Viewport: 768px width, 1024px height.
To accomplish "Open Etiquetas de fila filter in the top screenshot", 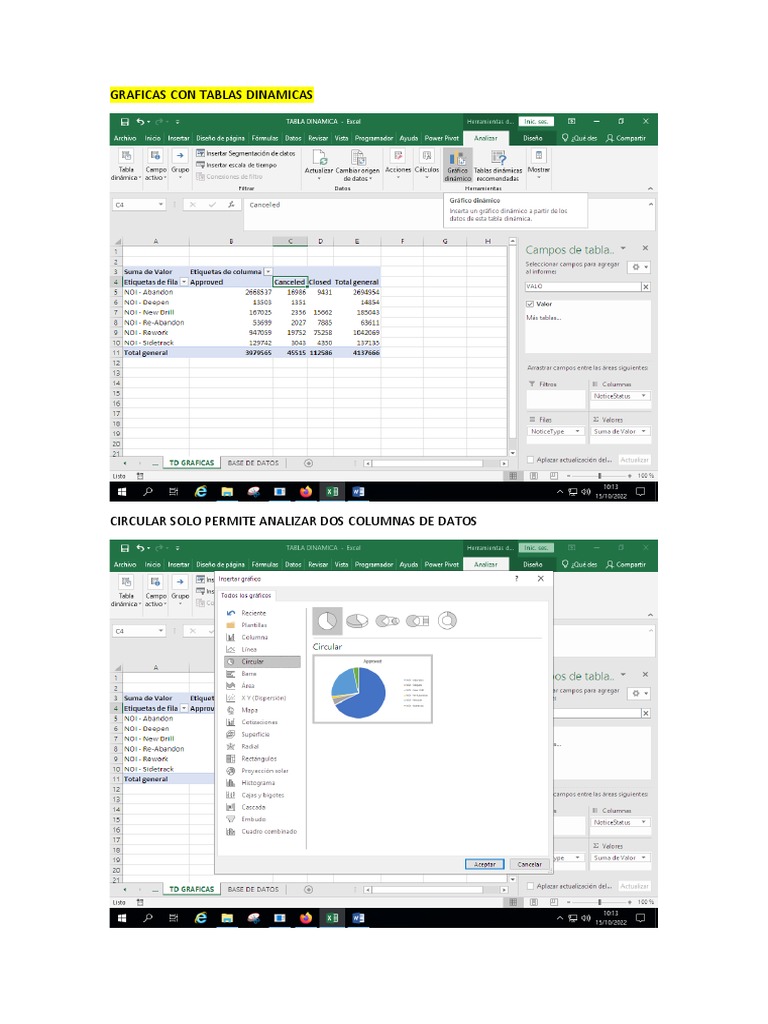I will coord(184,282).
